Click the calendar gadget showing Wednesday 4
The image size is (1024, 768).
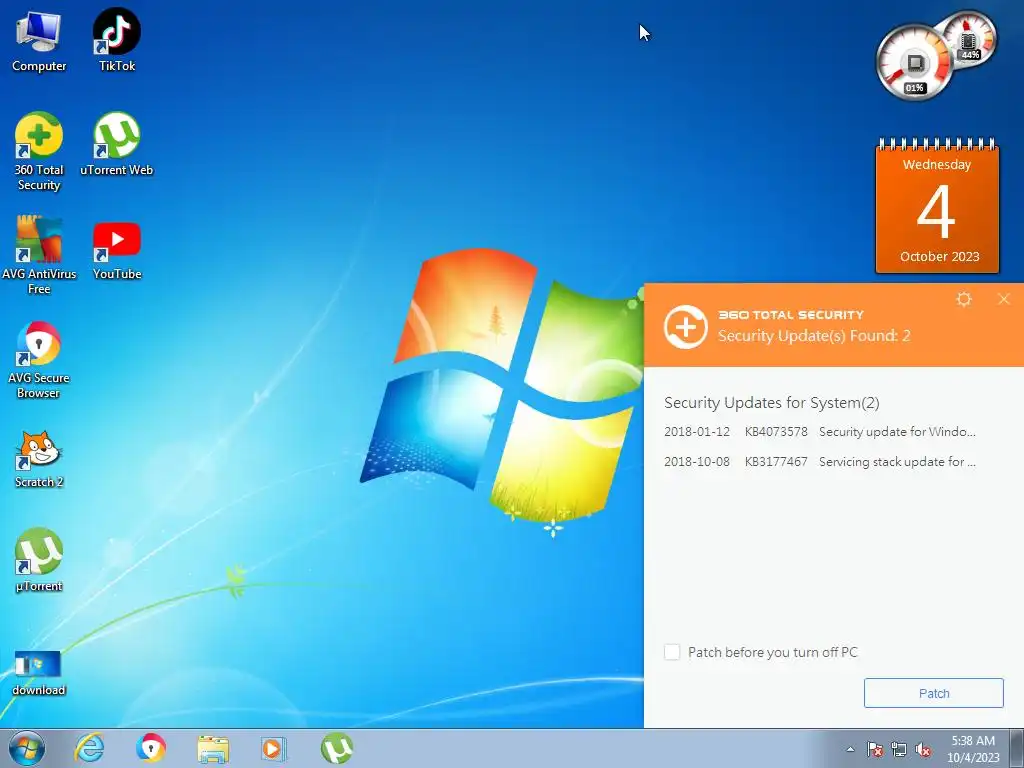(937, 206)
